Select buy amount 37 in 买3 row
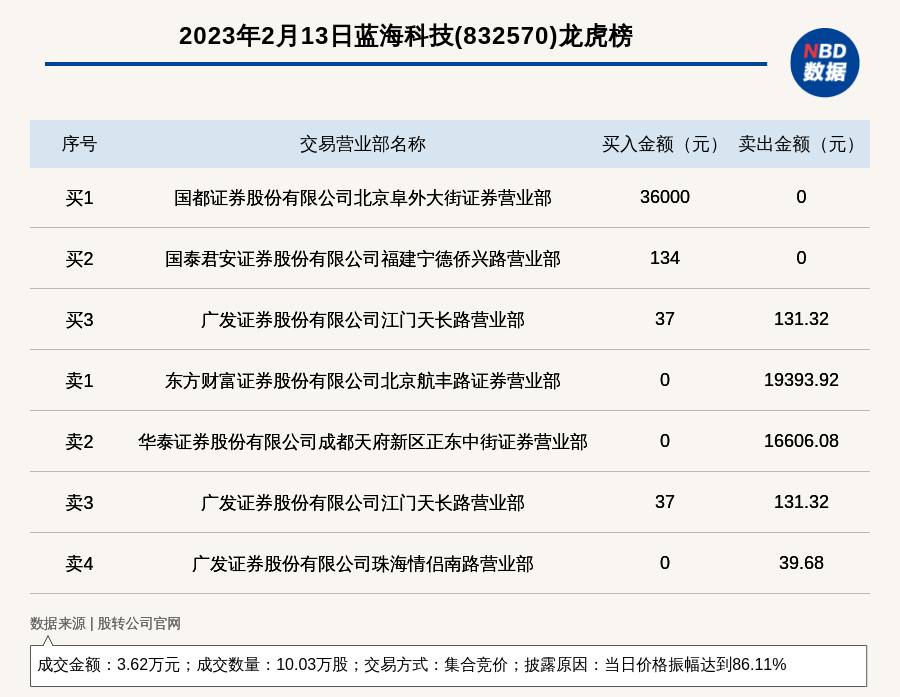This screenshot has width=900, height=697. click(x=665, y=319)
